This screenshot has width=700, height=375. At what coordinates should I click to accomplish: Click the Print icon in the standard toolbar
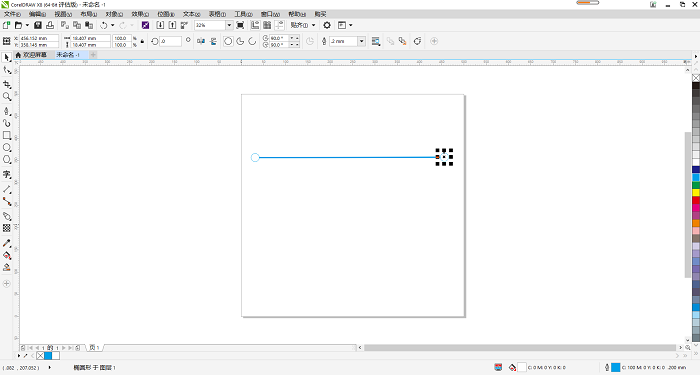click(x=50, y=25)
